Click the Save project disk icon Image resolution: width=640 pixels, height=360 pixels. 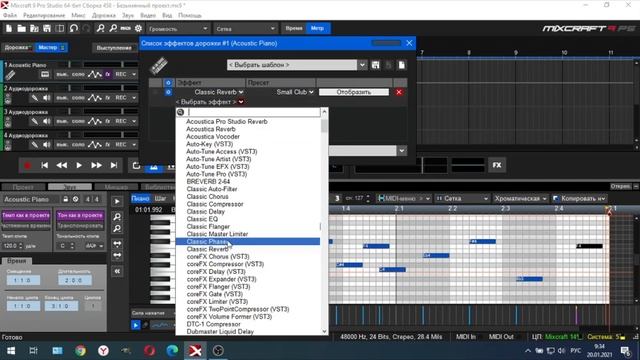(x=47, y=29)
